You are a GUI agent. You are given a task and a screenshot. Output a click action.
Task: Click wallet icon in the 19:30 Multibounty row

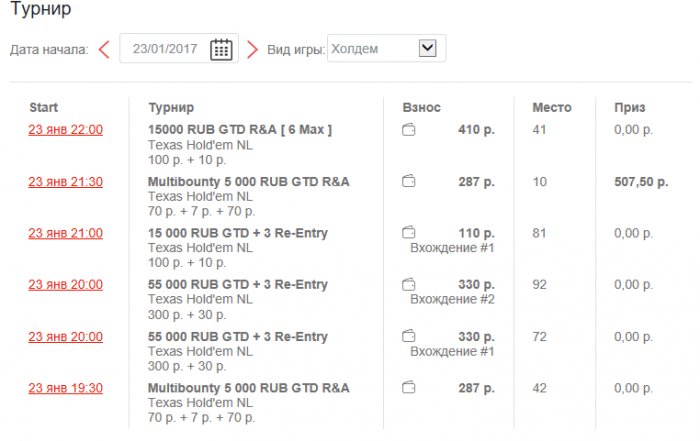pyautogui.click(x=408, y=388)
